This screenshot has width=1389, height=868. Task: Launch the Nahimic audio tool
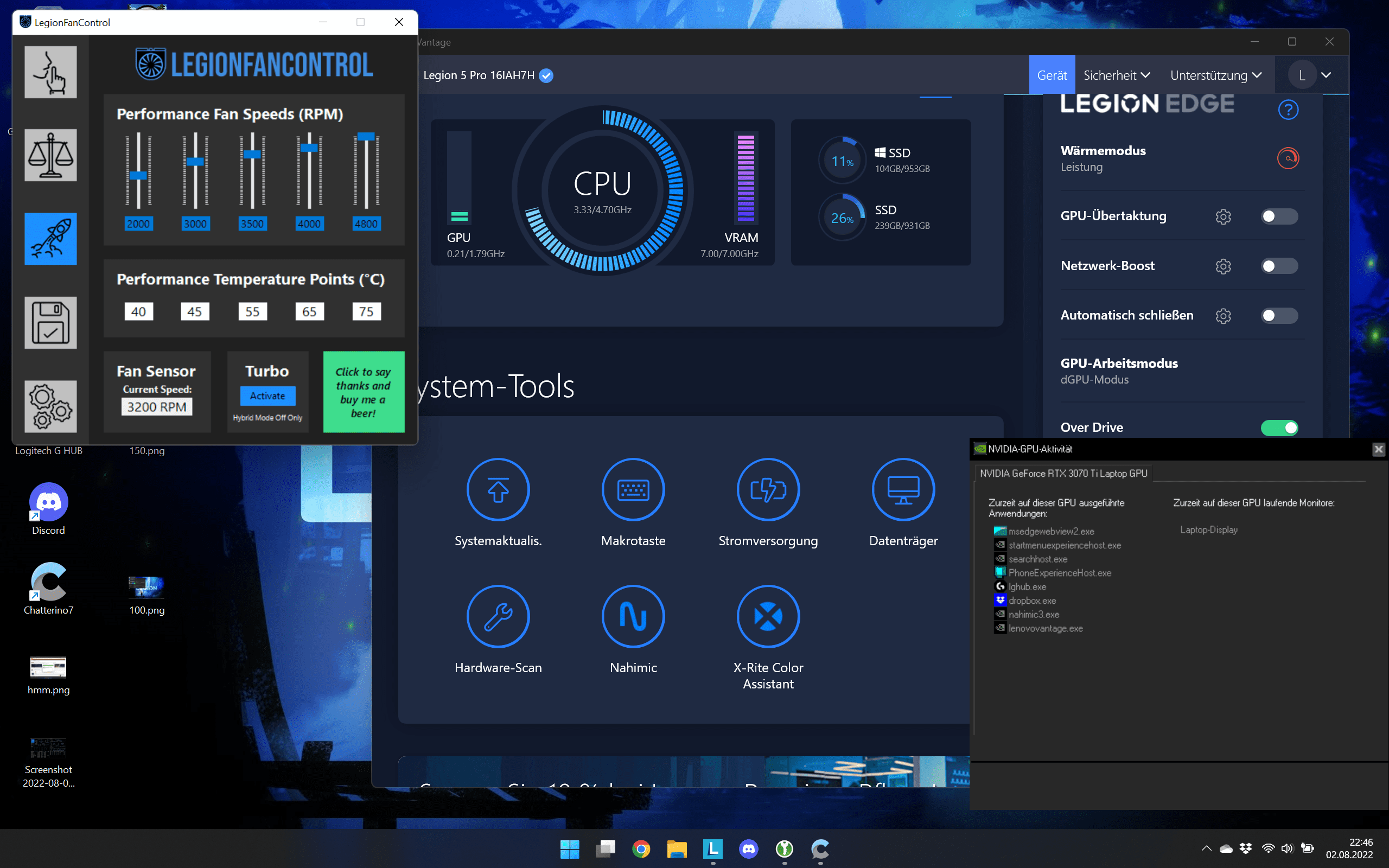click(633, 617)
